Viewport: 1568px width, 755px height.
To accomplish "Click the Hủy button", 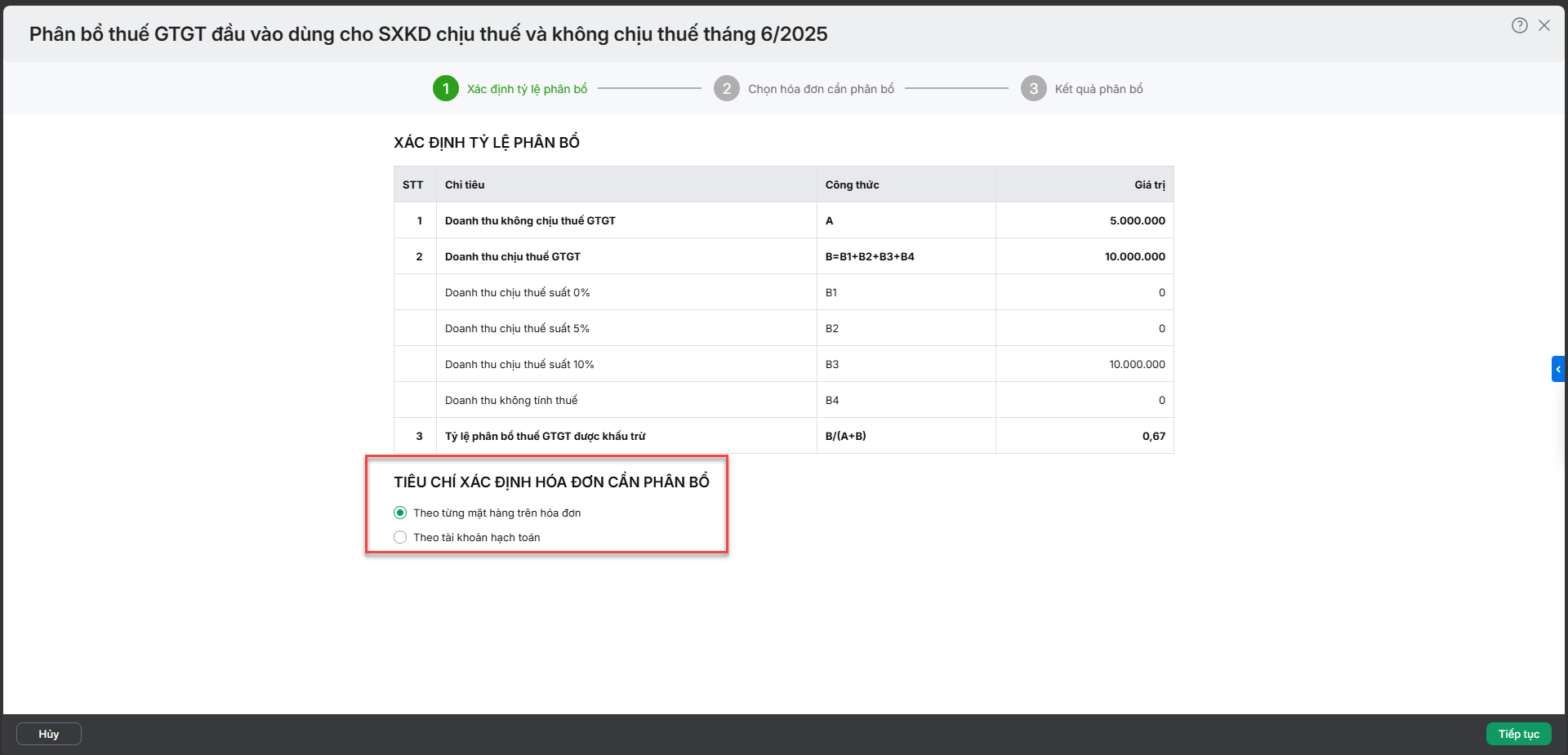I will 49,734.
